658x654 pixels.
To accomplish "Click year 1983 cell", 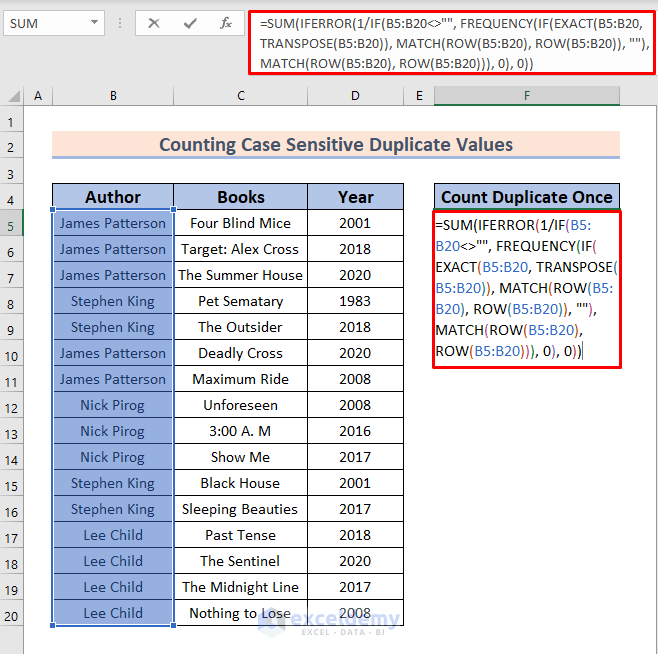I will [355, 301].
